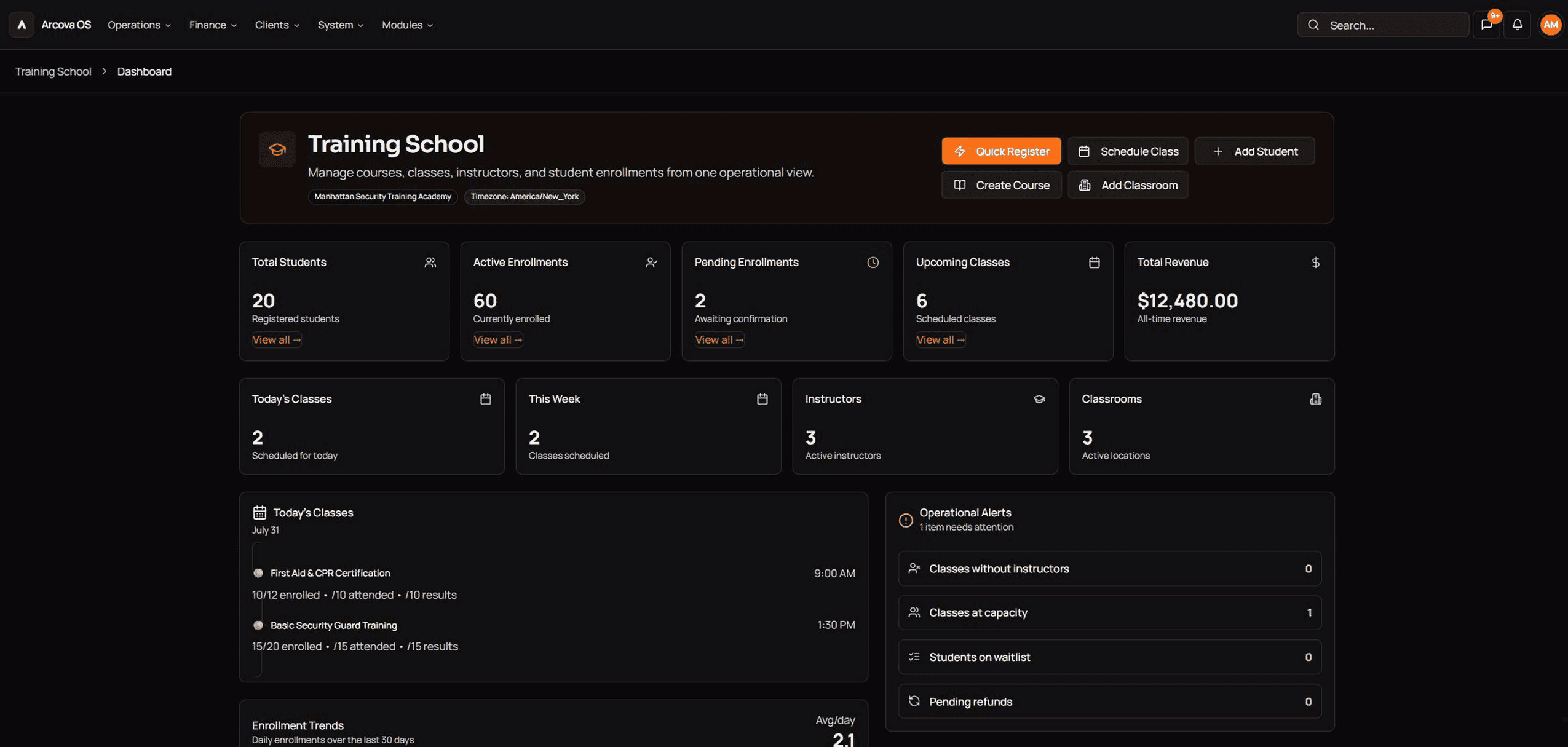Click the Students on waitlist list icon

(x=914, y=657)
